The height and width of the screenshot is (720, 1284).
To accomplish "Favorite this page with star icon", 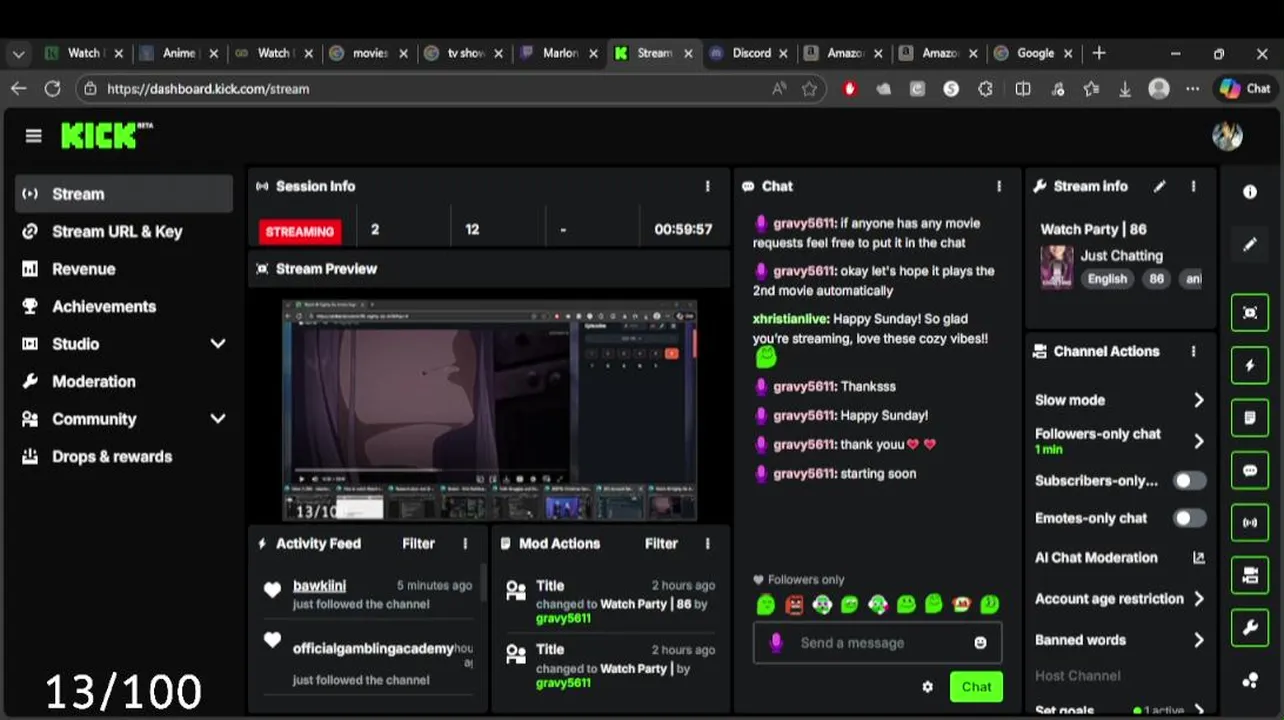I will pyautogui.click(x=809, y=89).
